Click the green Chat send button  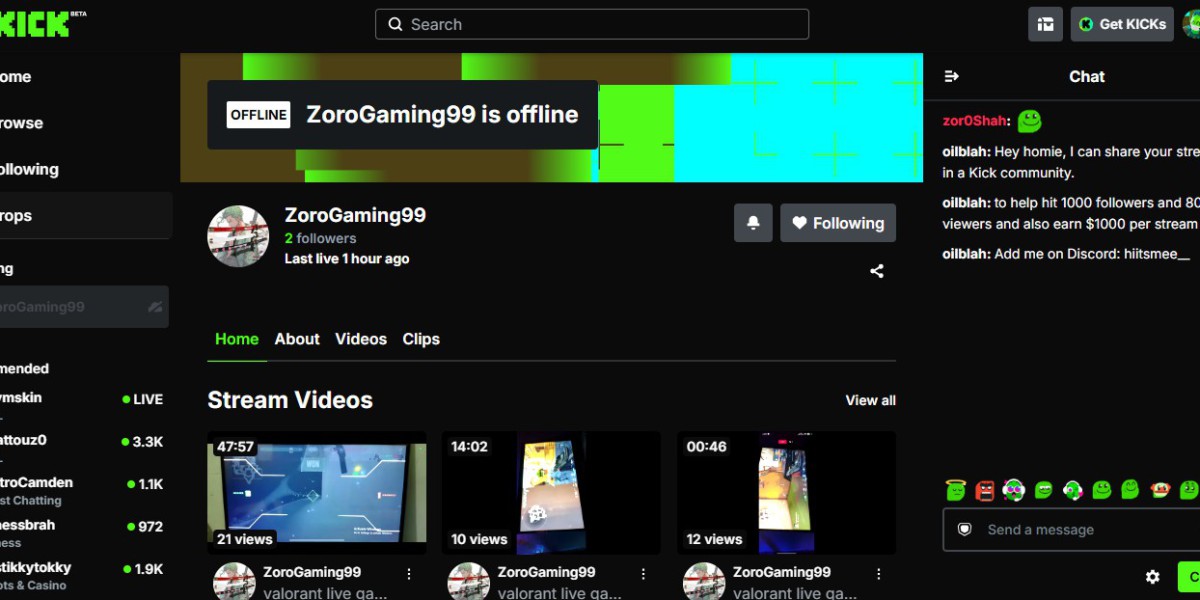1190,577
